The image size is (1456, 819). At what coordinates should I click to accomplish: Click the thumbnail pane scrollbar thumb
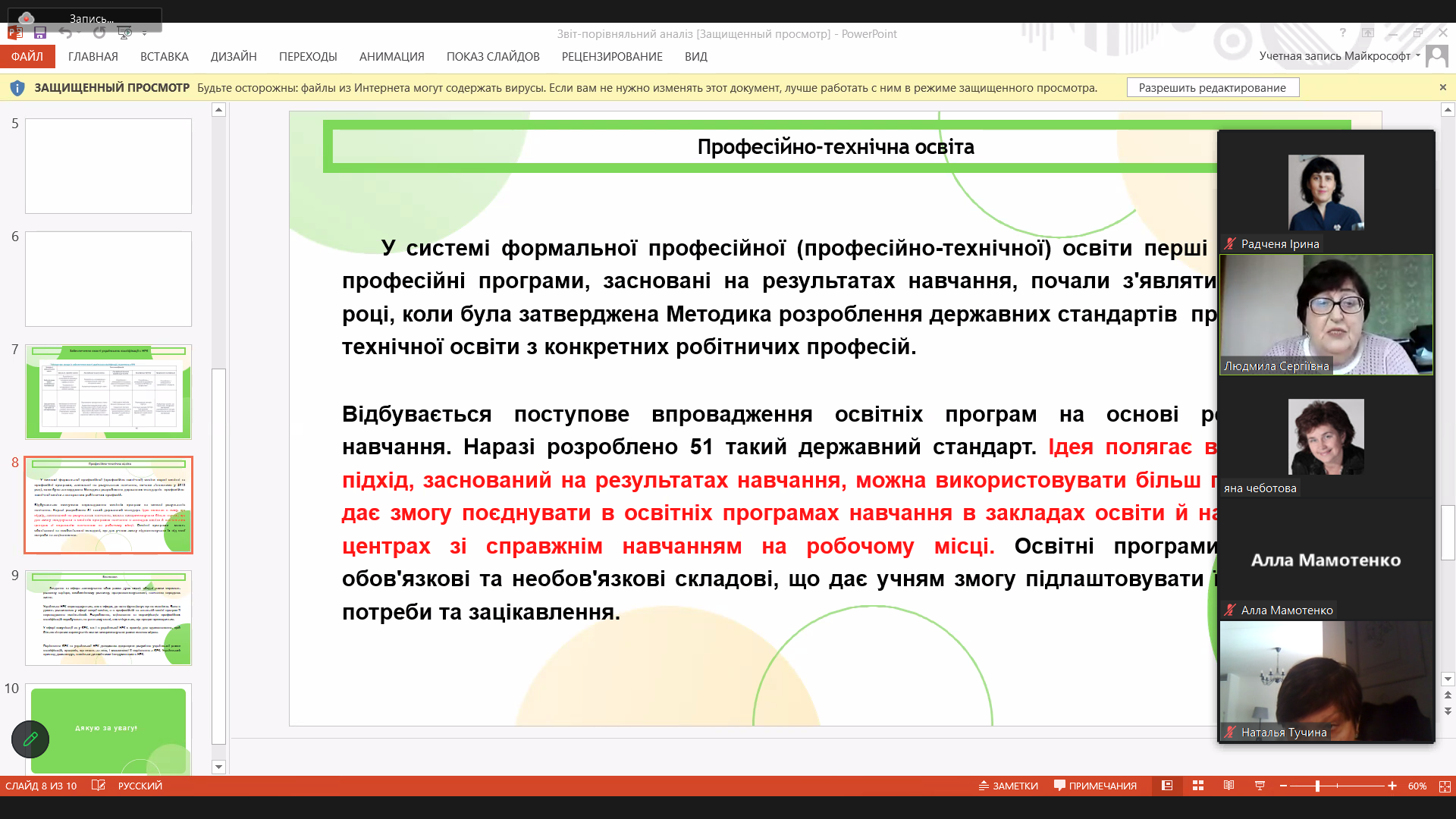218,556
